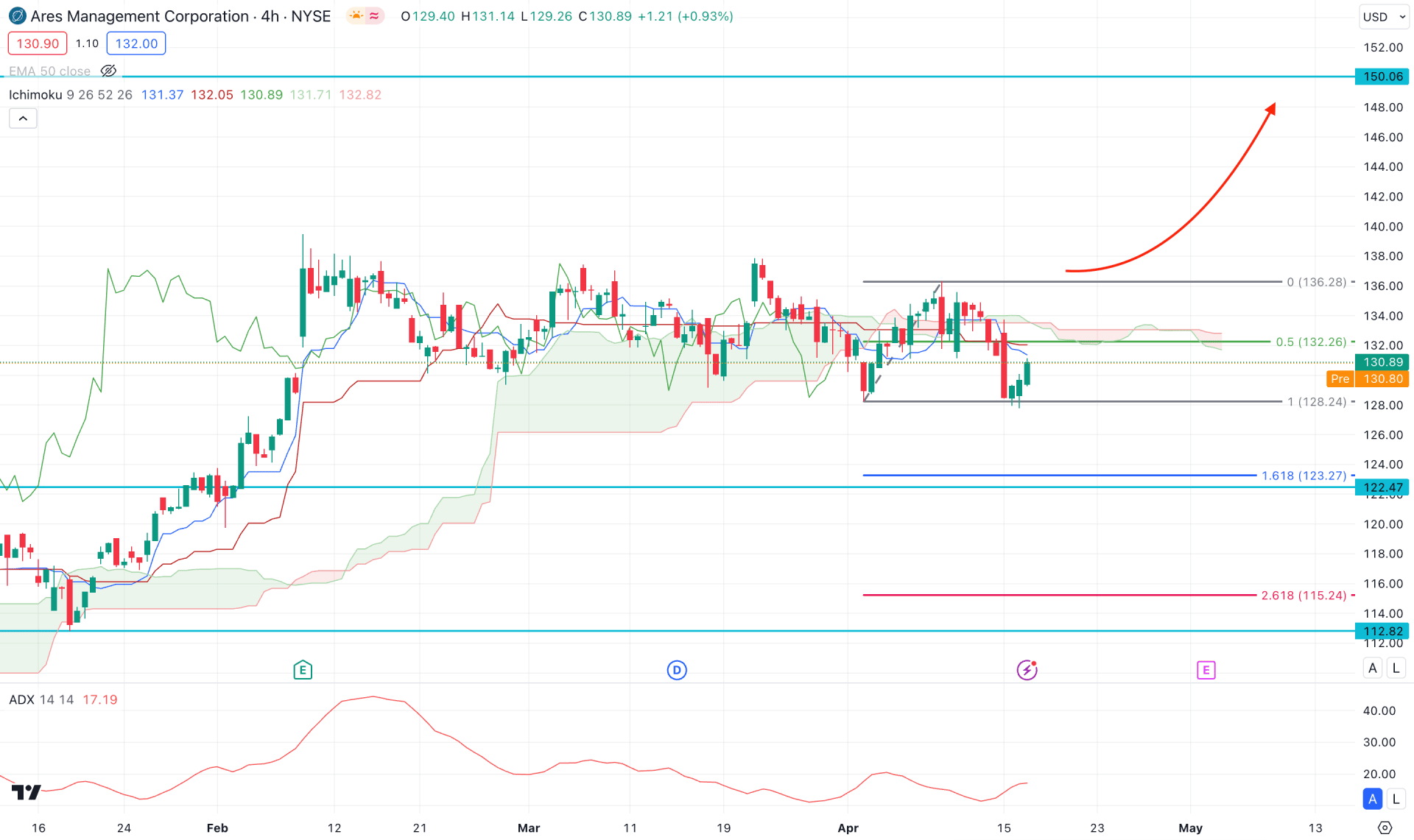
Task: Select Fib 1 (128.24) level label
Action: 1316,402
